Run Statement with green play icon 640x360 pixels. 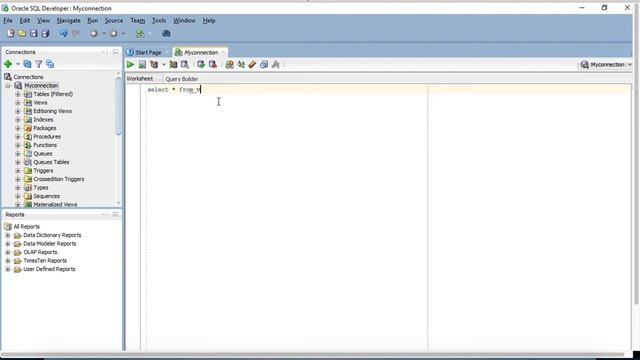click(130, 64)
